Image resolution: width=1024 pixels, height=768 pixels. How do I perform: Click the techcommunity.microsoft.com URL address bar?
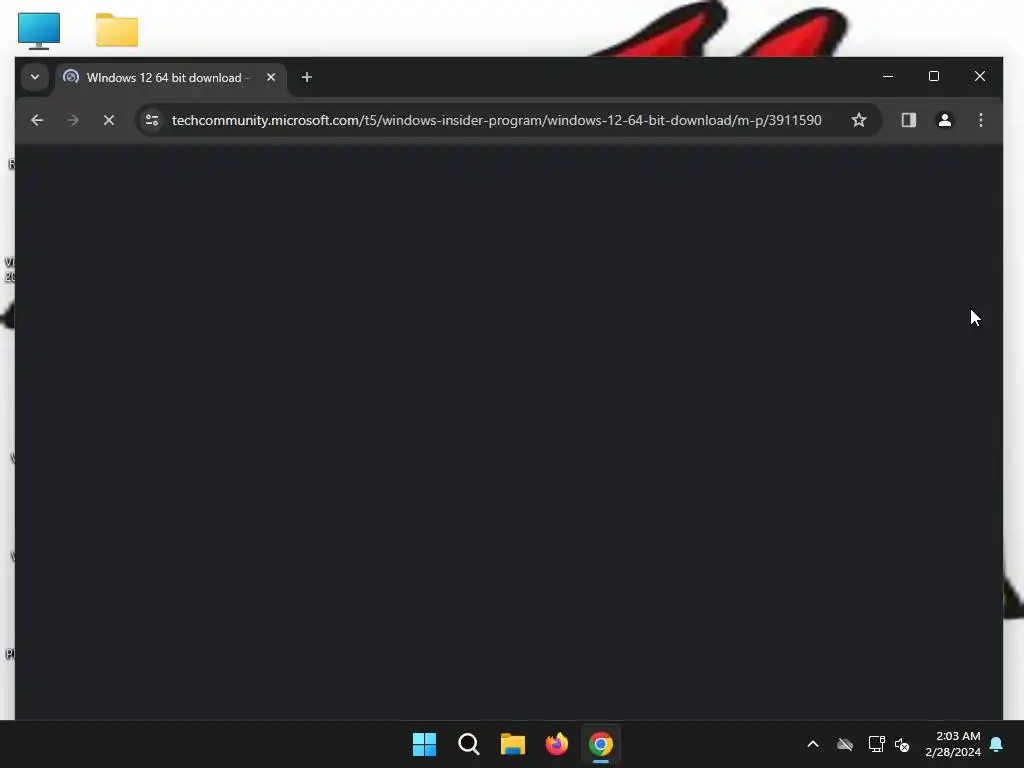pos(496,120)
